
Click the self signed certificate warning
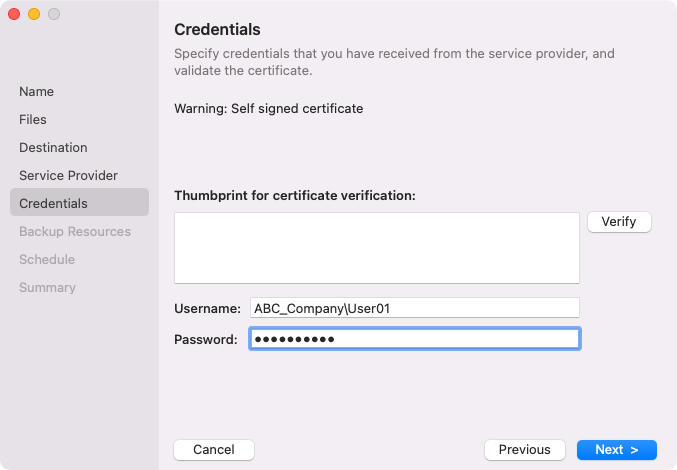coord(268,108)
